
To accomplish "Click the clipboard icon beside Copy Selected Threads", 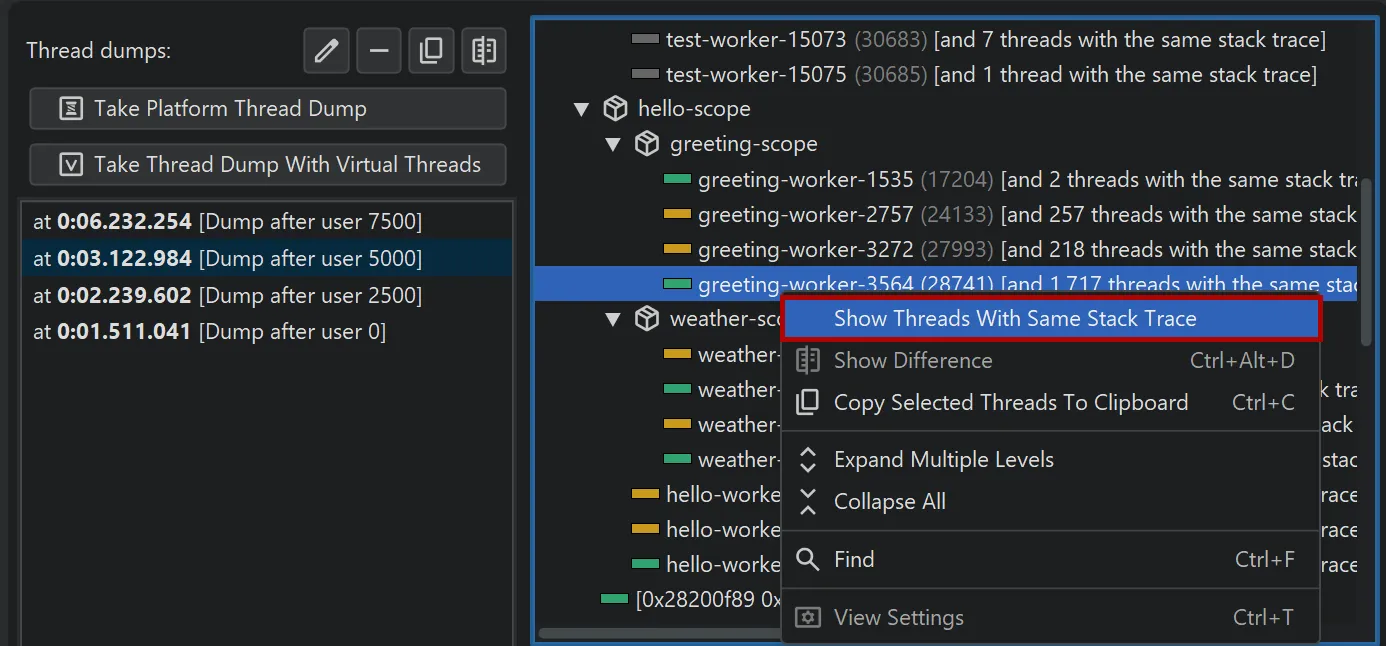I will [808, 402].
